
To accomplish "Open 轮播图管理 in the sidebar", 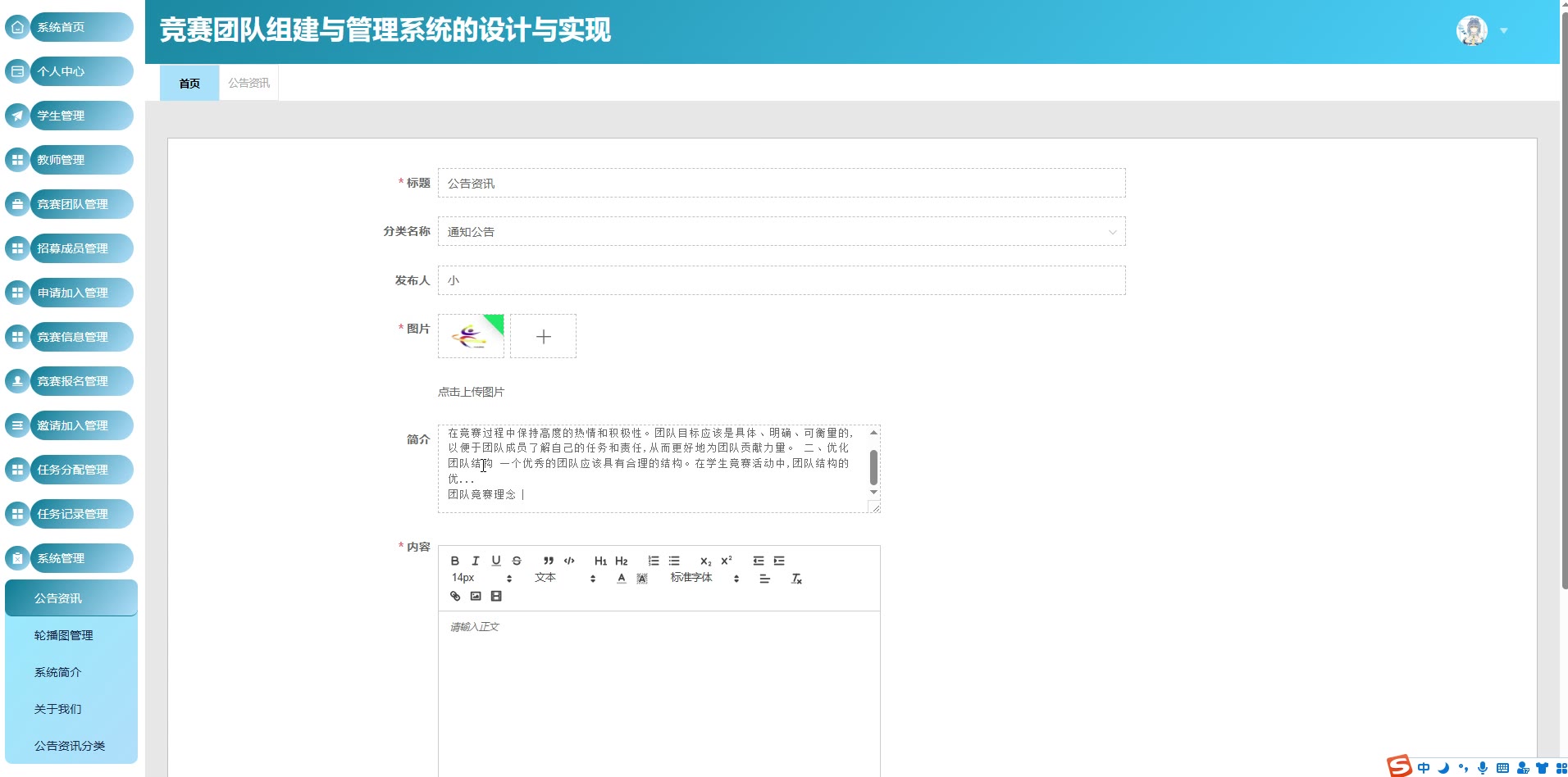I will (64, 635).
